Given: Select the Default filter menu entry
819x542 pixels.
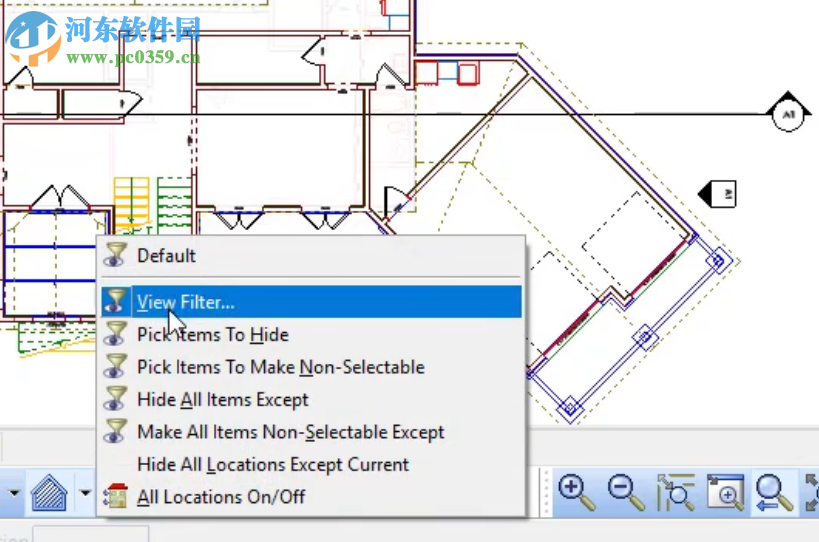Looking at the screenshot, I should click(311, 256).
